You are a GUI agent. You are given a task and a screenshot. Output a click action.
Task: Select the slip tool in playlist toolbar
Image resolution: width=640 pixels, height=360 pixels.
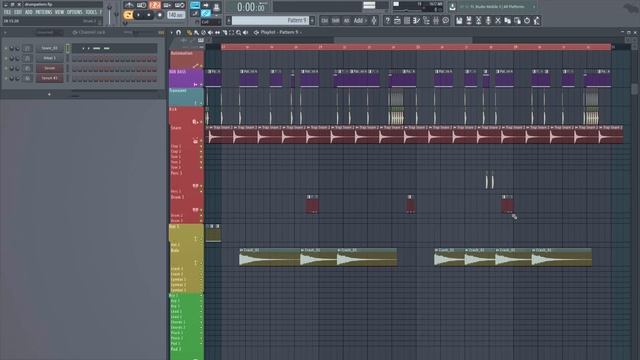217,32
